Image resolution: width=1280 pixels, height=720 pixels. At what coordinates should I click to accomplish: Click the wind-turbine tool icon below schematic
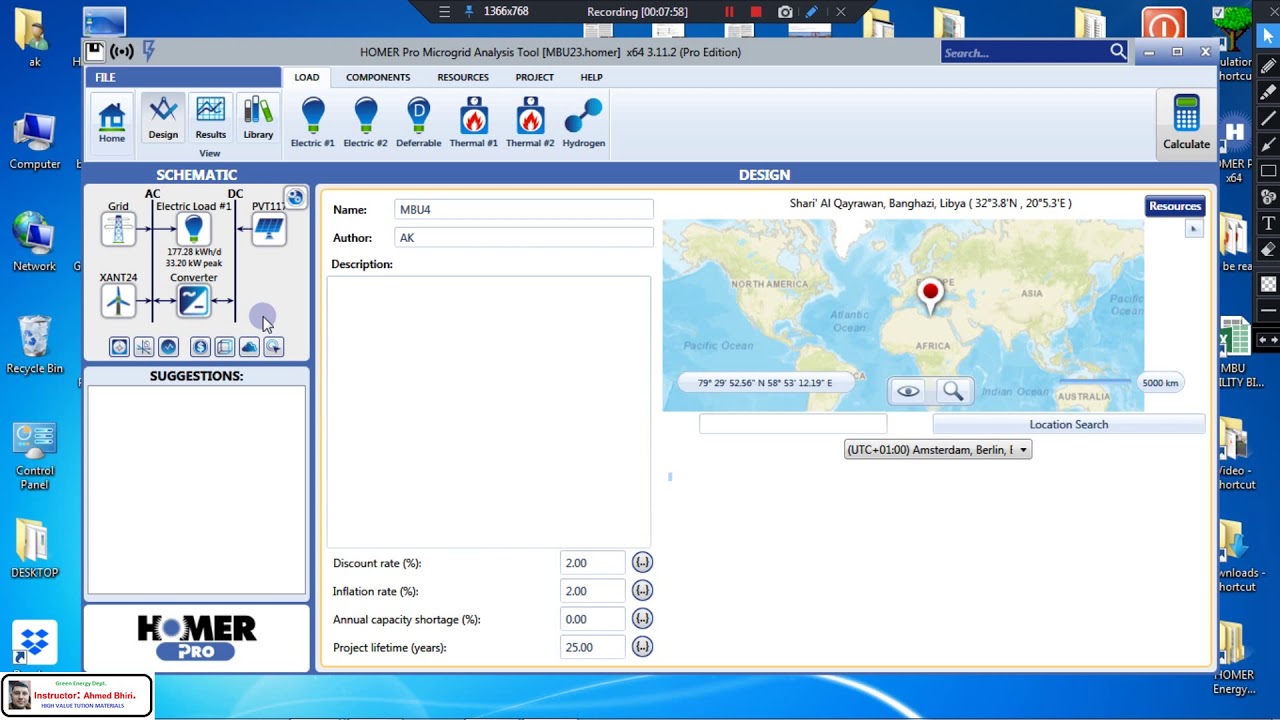144,347
